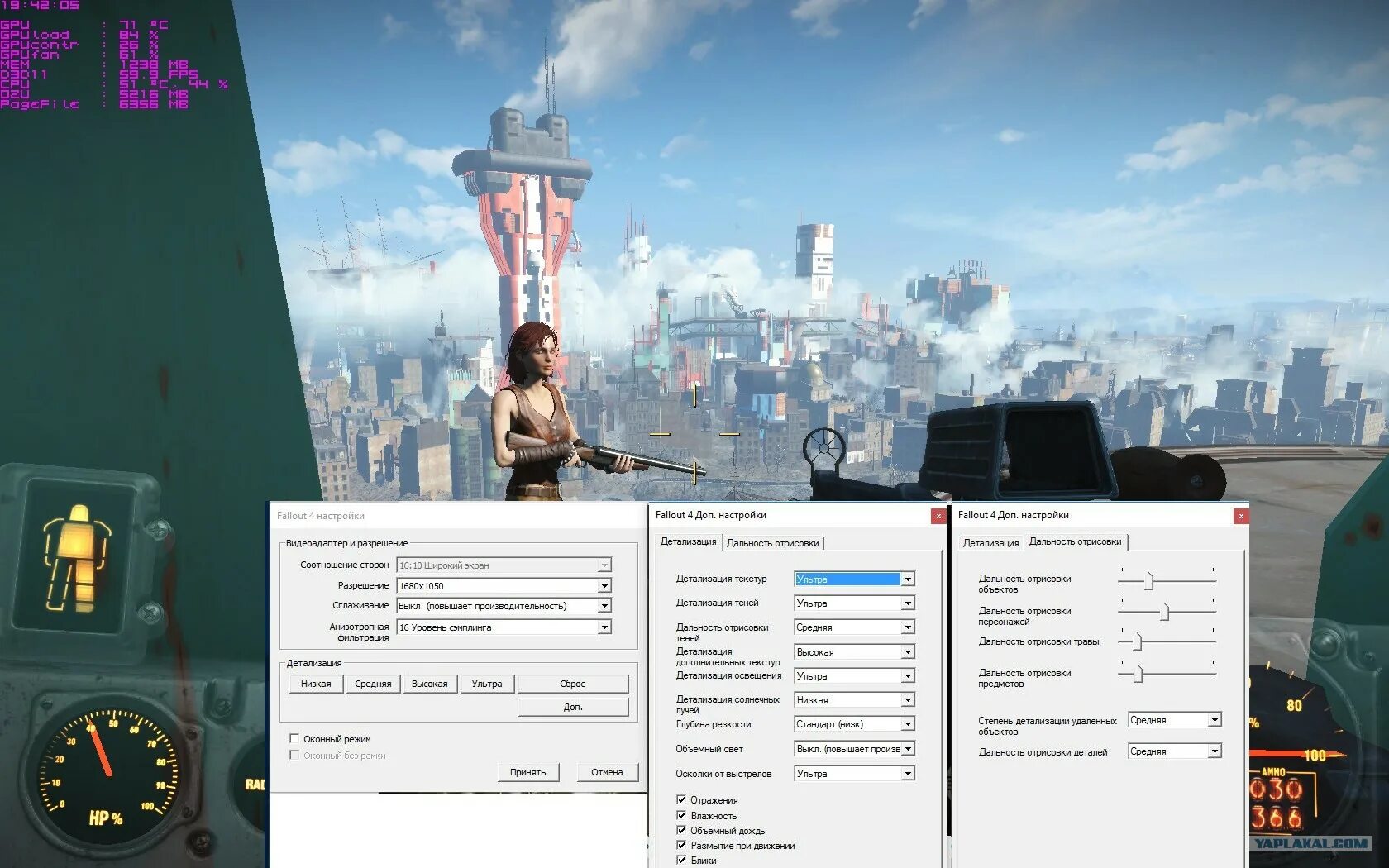
Task: Click the Видеоадаптер и разрешение group label
Action: point(346,543)
